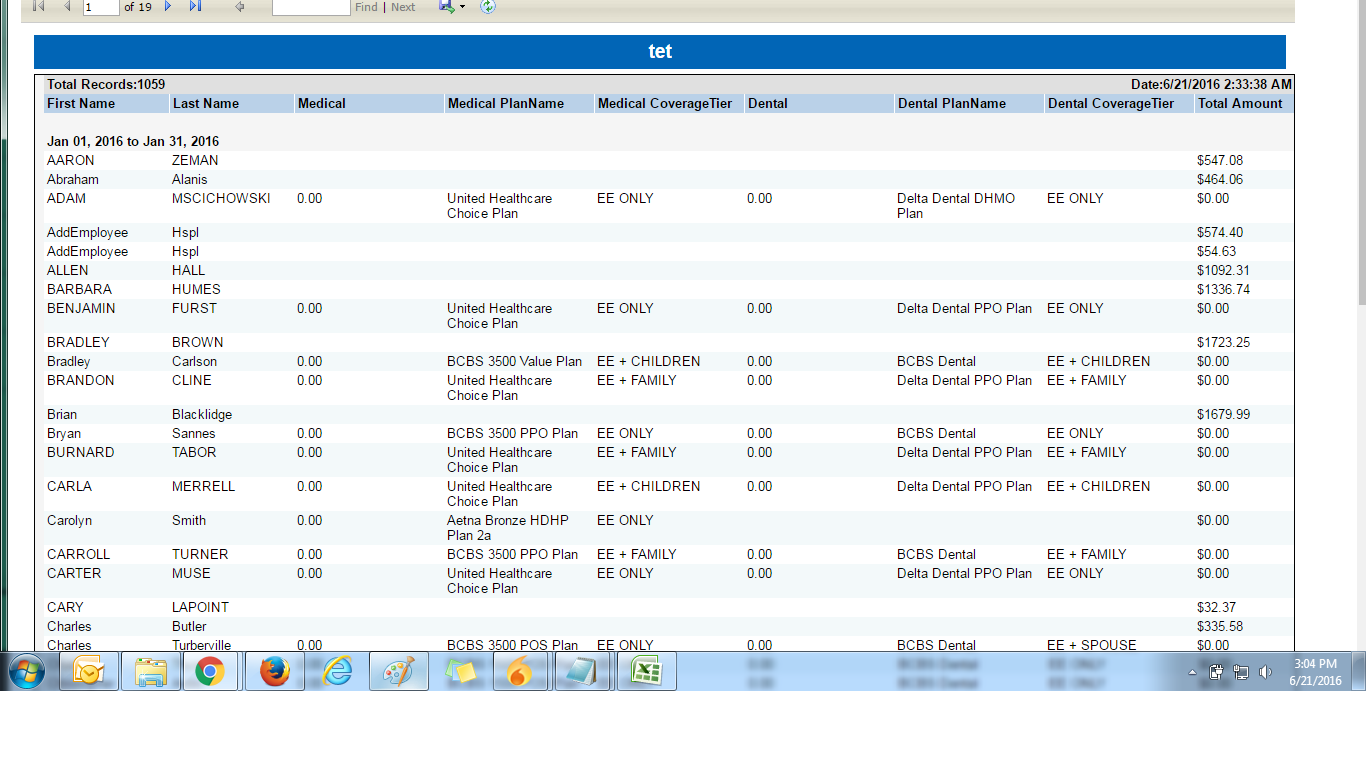The width and height of the screenshot is (1366, 768).
Task: Click the Next search link
Action: point(403,7)
